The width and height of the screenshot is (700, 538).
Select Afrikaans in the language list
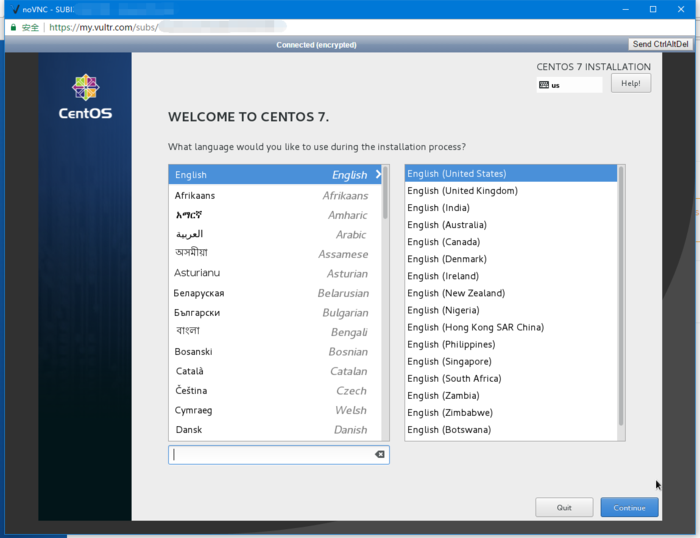tap(275, 196)
